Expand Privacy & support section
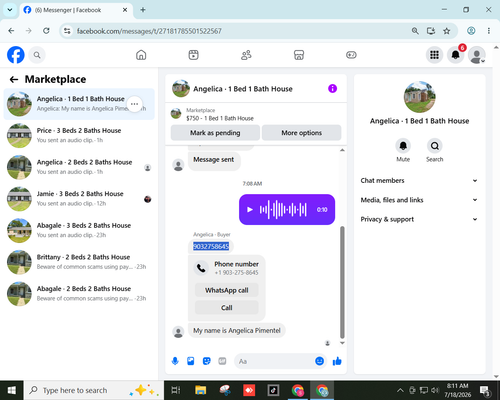Viewport: 500px width, 400px height. tap(419, 219)
